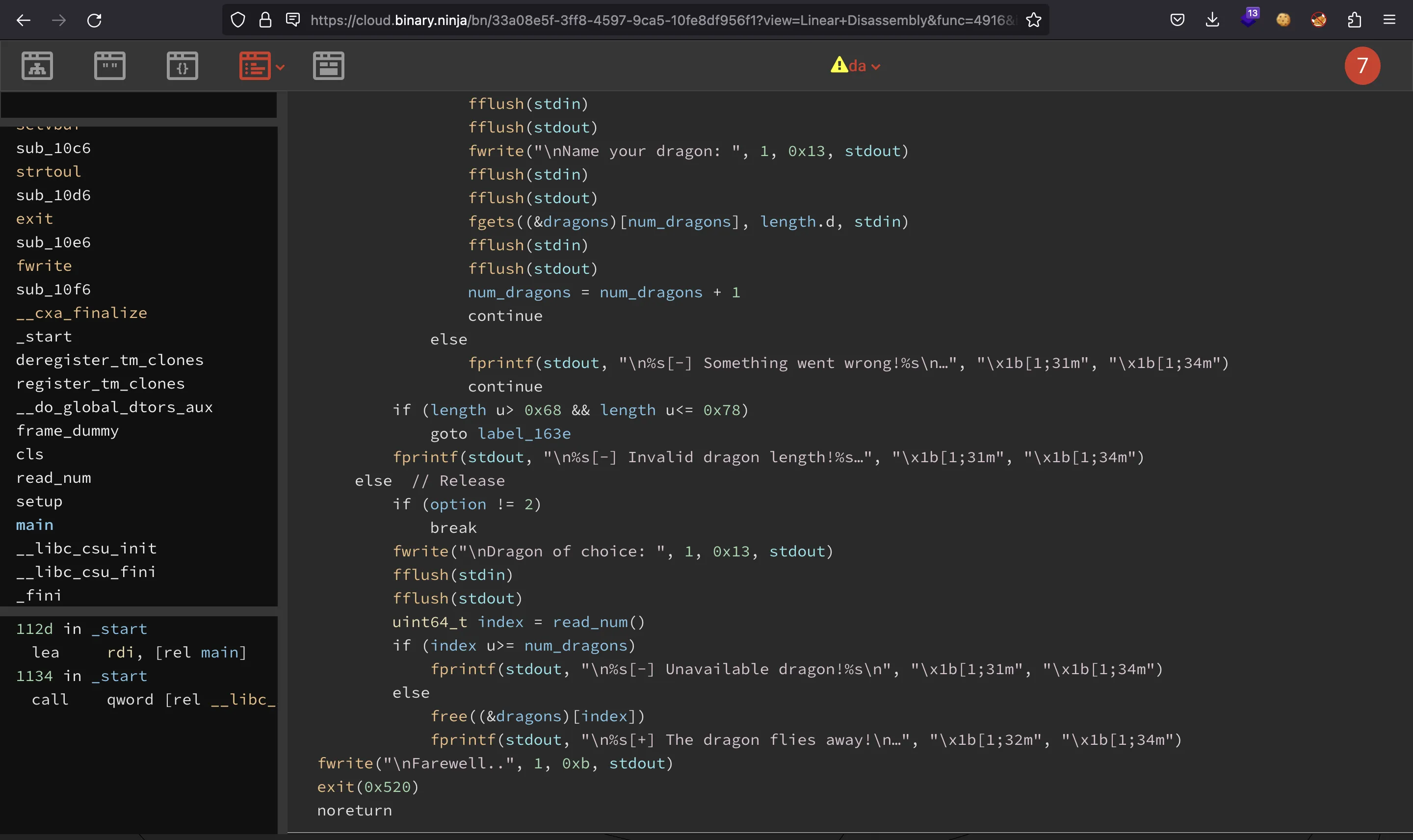Screen dimensions: 1413x840
Task: Open the cookie extension icon
Action: pos(1283,21)
